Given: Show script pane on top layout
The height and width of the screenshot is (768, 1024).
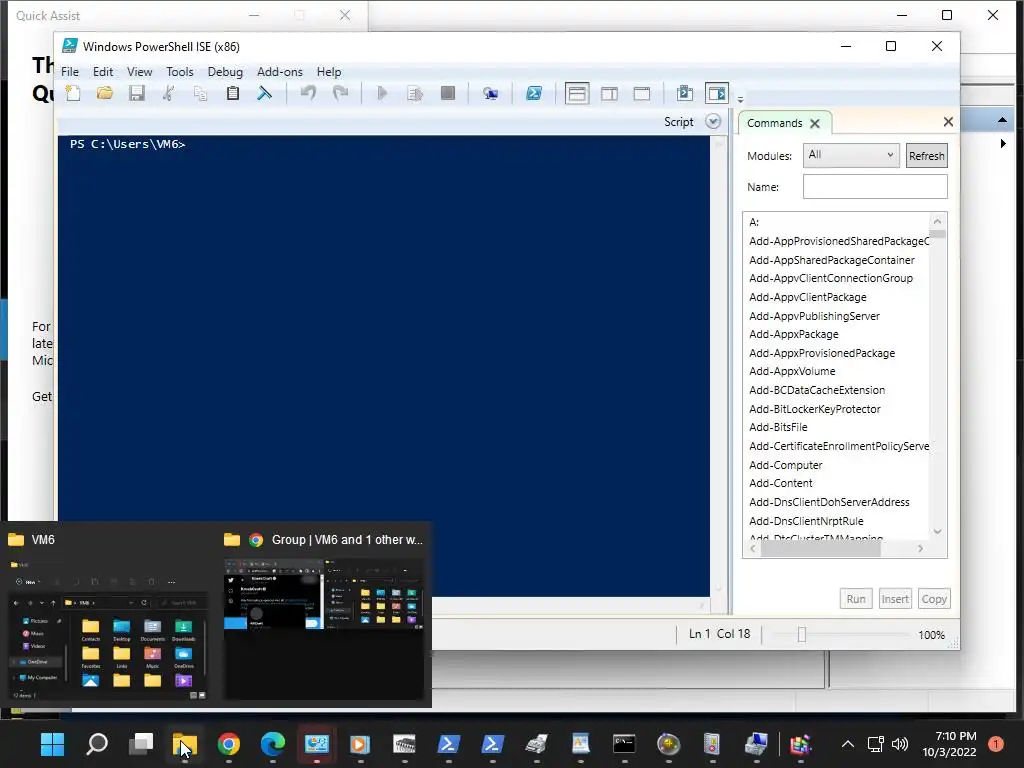Looking at the screenshot, I should pyautogui.click(x=577, y=93).
